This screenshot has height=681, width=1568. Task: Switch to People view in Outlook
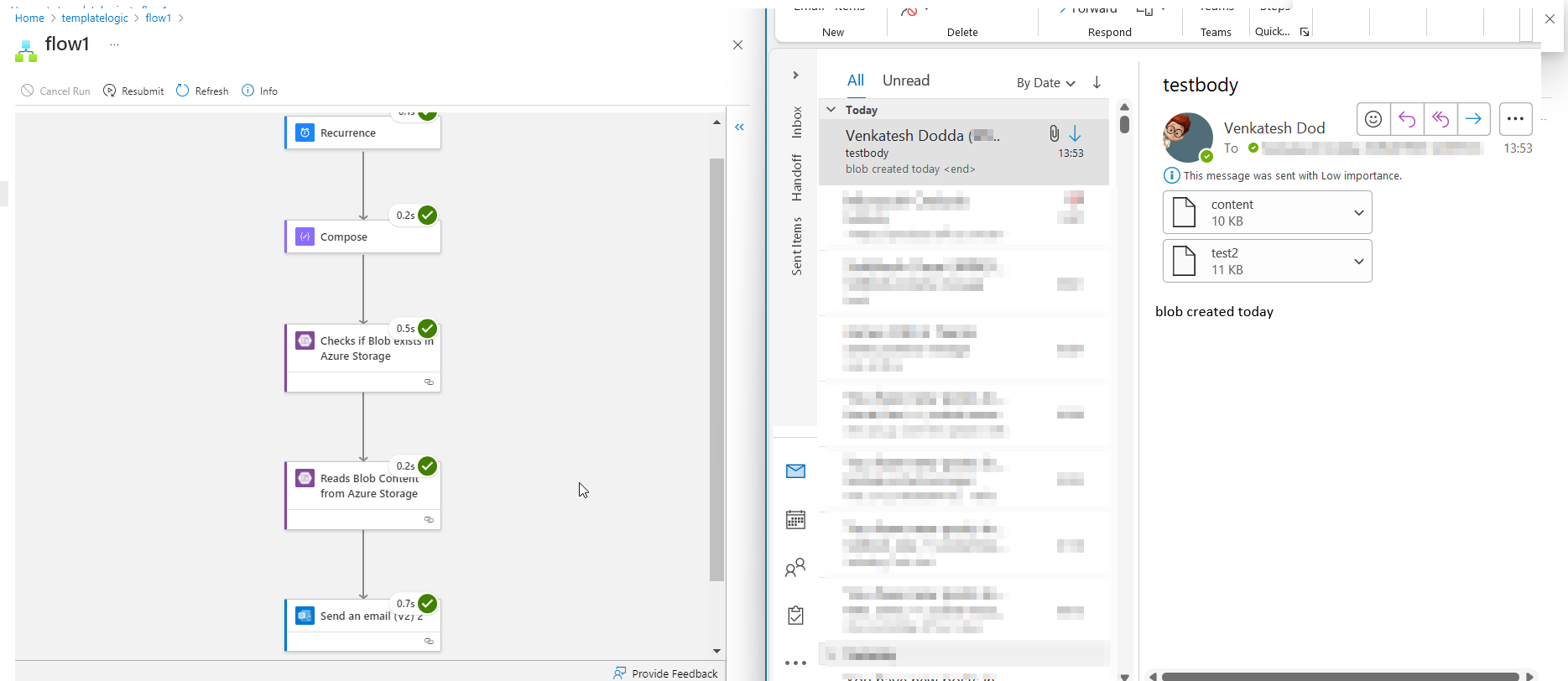tap(795, 568)
